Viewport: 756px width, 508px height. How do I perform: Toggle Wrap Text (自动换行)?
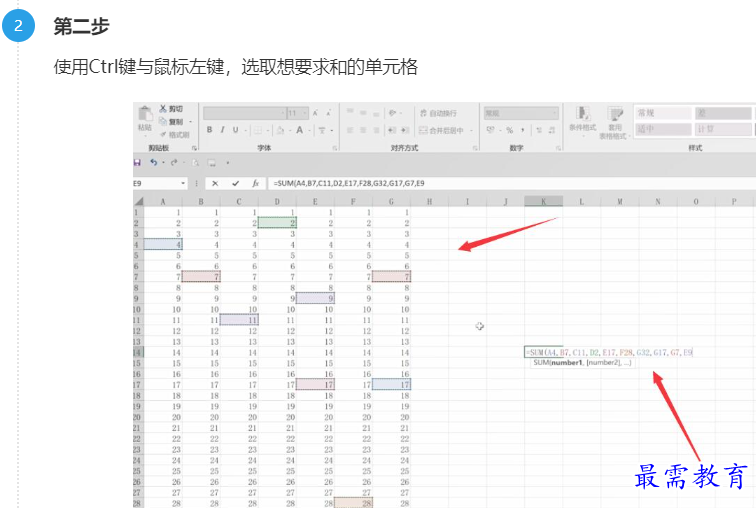pyautogui.click(x=438, y=113)
